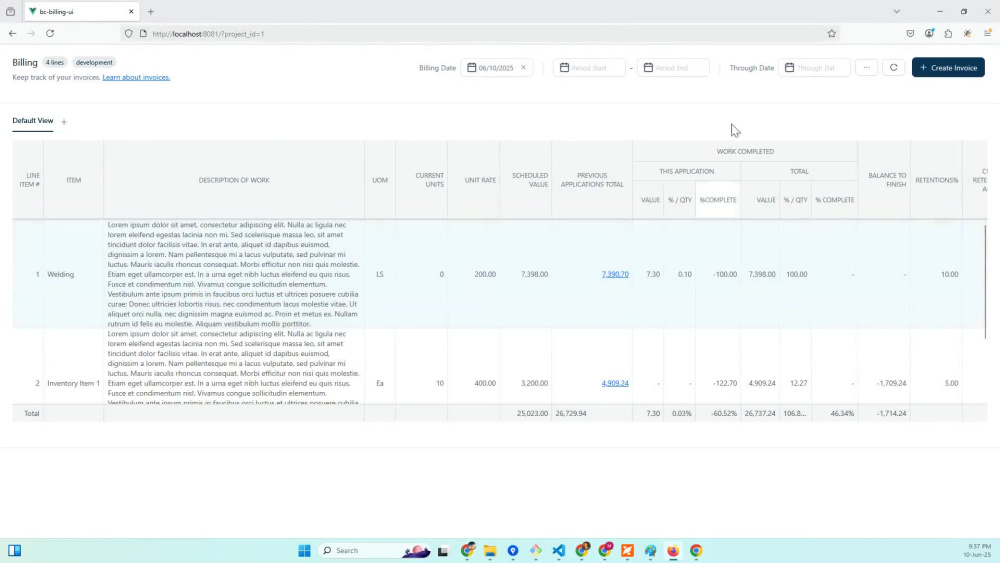1000x563 pixels.
Task: Bookmark this page with the star icon
Action: pyautogui.click(x=832, y=34)
